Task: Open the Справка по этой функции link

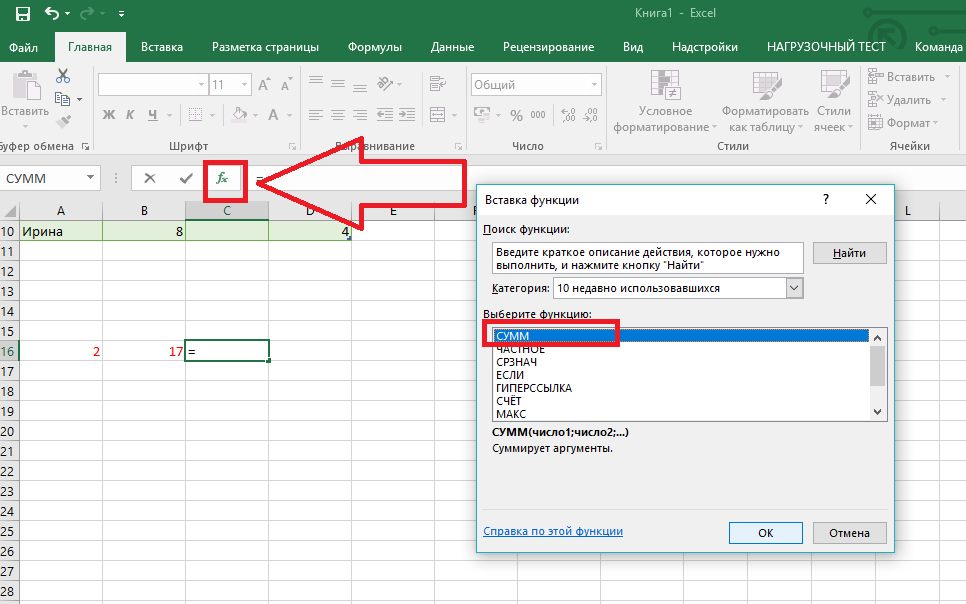Action: (553, 531)
